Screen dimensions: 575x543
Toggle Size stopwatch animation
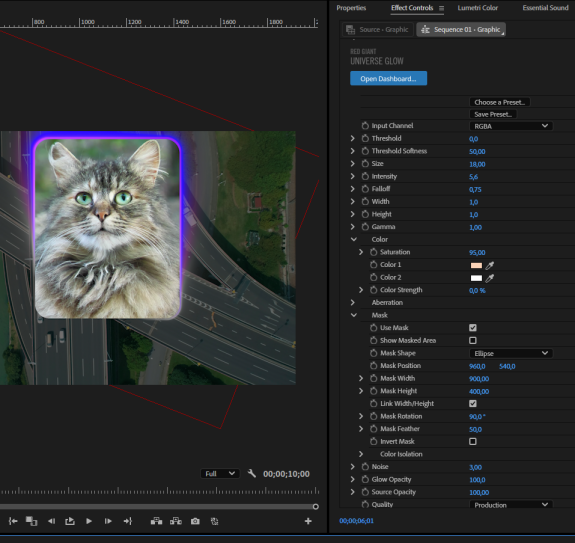365,164
